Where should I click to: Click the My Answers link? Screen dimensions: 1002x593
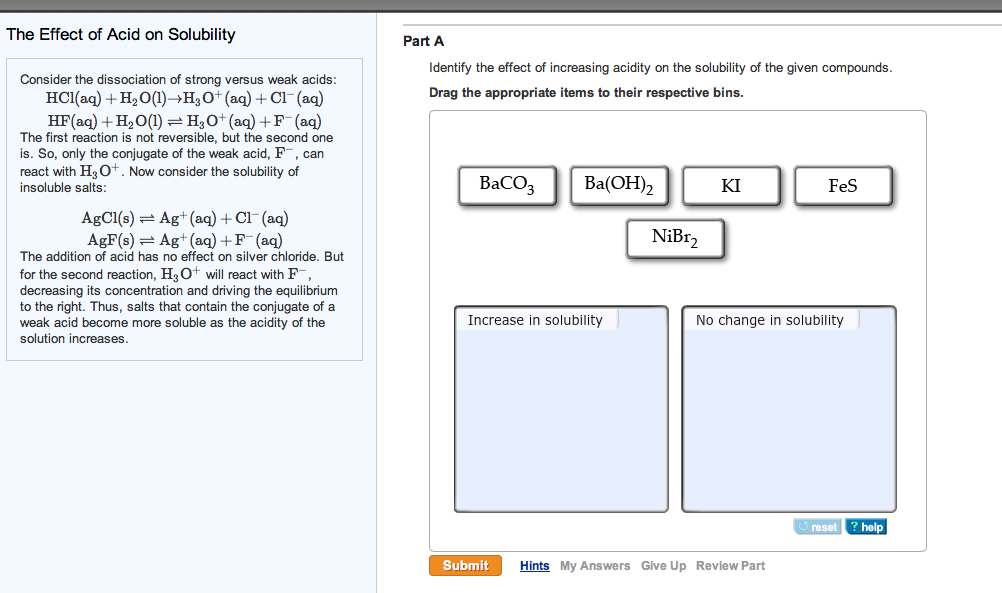(595, 565)
